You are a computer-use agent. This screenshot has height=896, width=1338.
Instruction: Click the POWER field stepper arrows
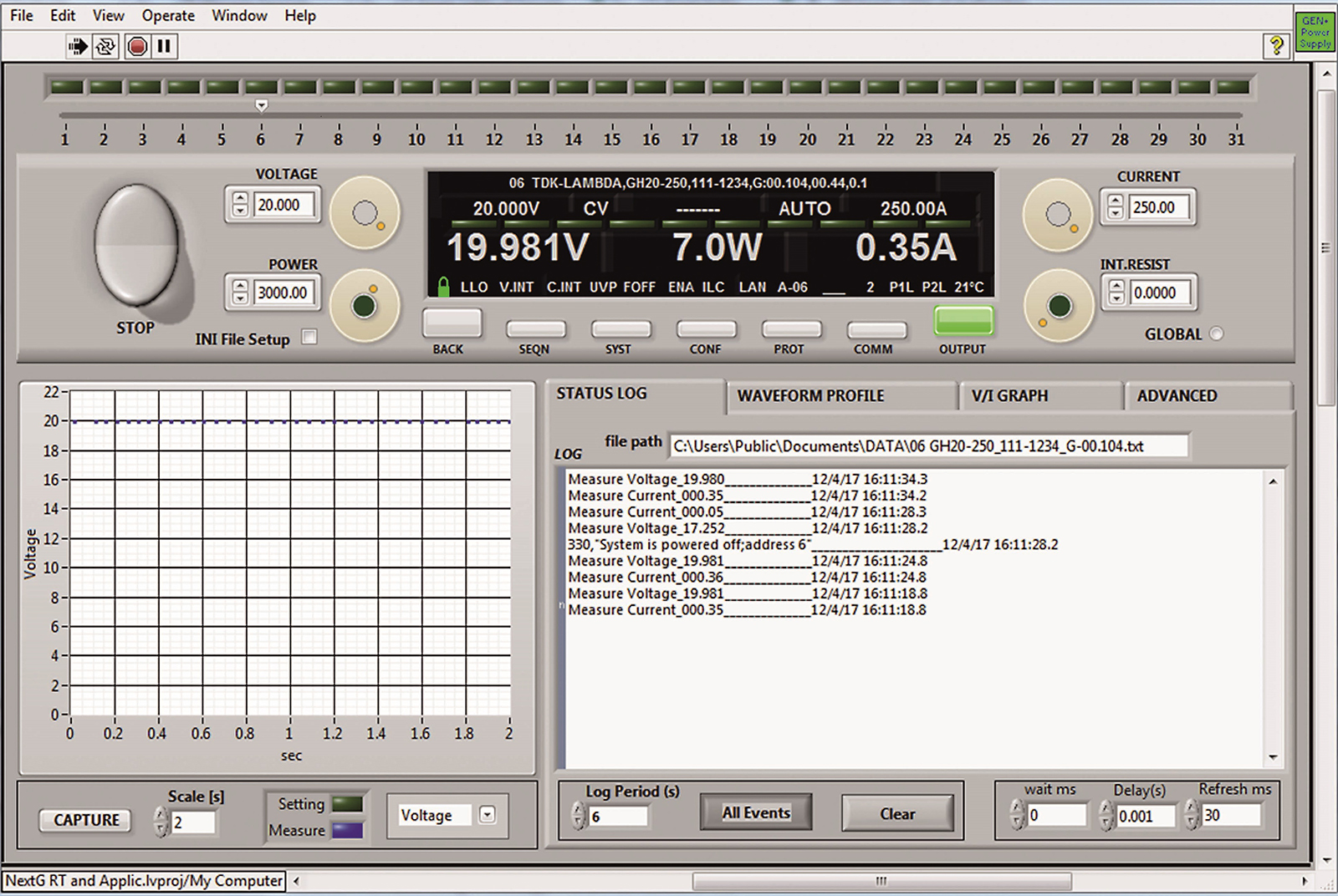coord(241,293)
